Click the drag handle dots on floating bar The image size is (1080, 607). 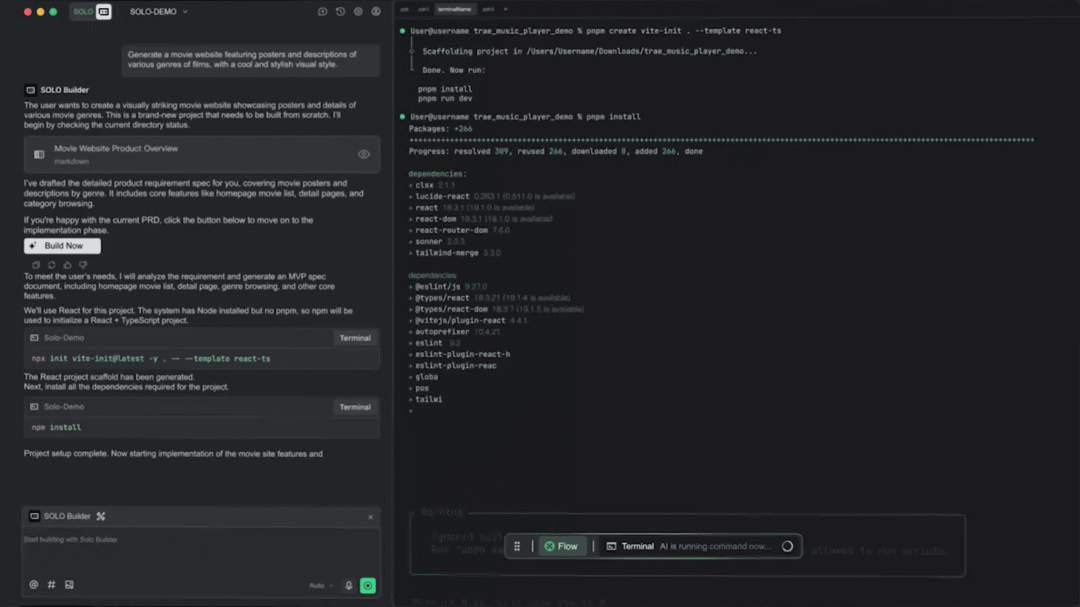(517, 546)
